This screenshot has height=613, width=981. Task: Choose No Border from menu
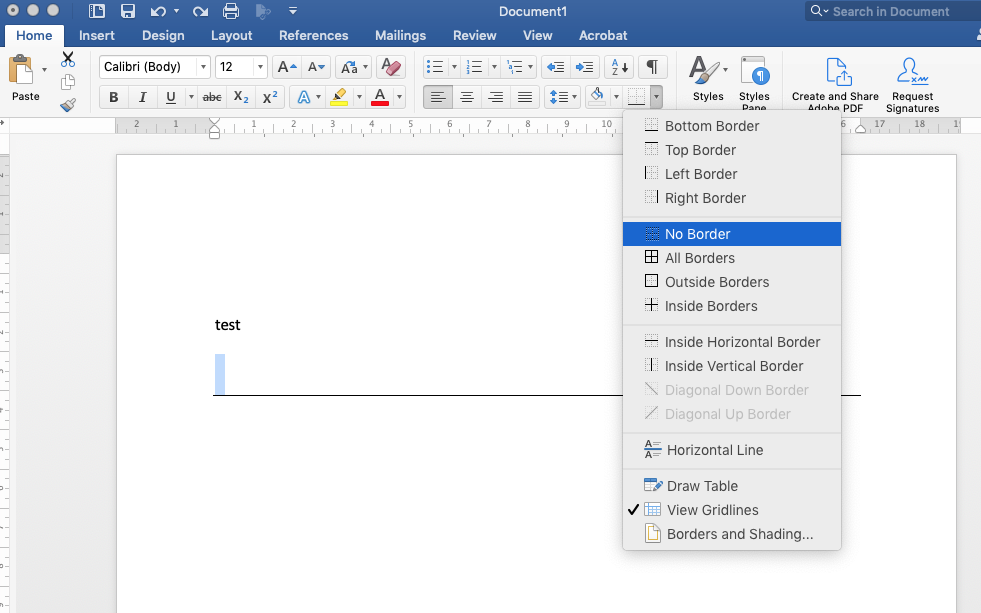(732, 234)
